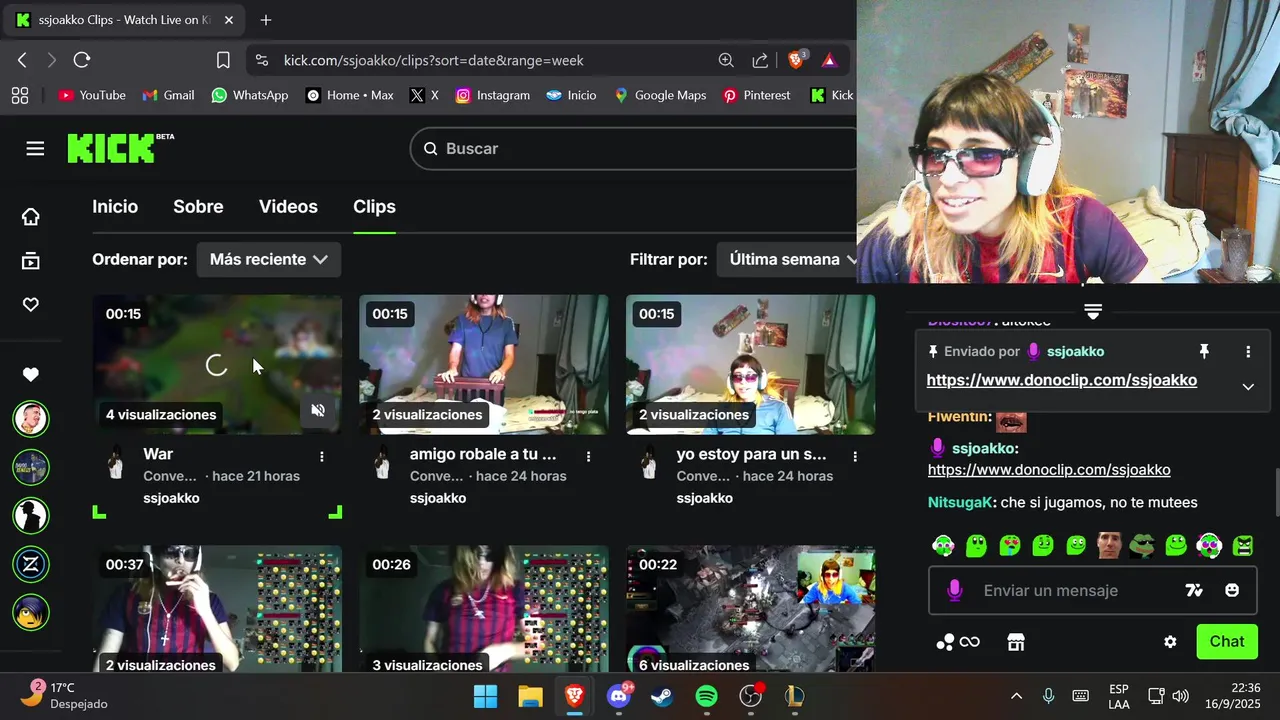
Task: Switch to the Inicio tab
Action: click(x=115, y=206)
